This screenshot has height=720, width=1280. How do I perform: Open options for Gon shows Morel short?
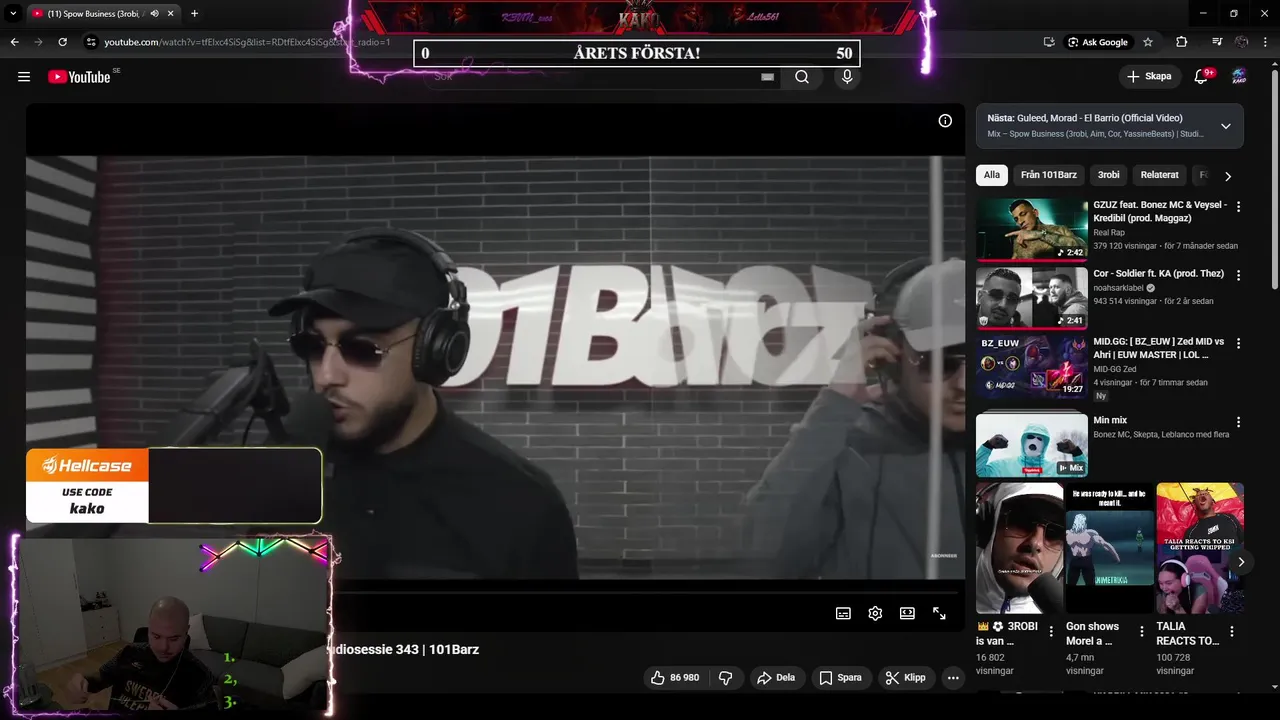(x=1141, y=632)
